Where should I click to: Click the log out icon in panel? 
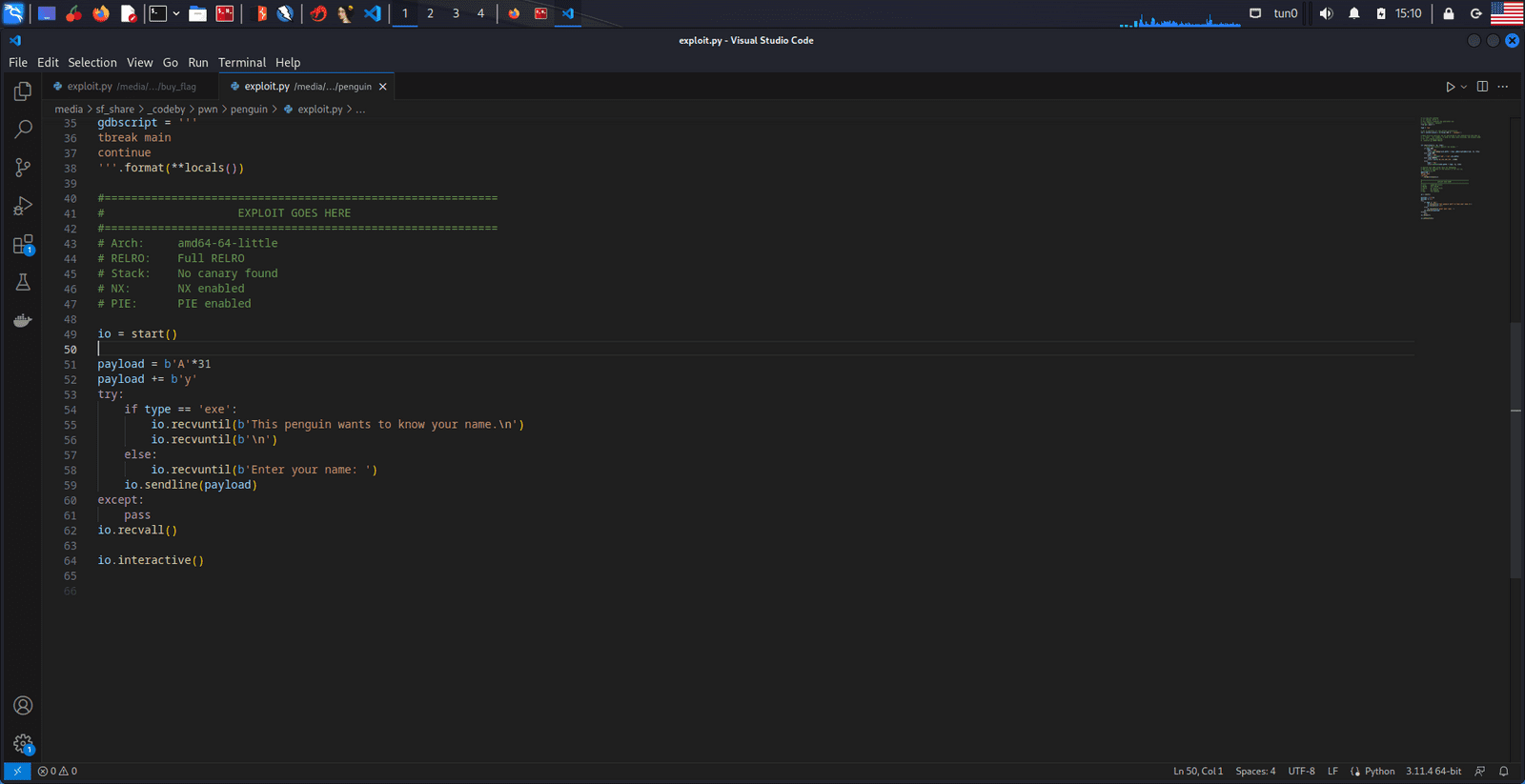coord(1475,13)
